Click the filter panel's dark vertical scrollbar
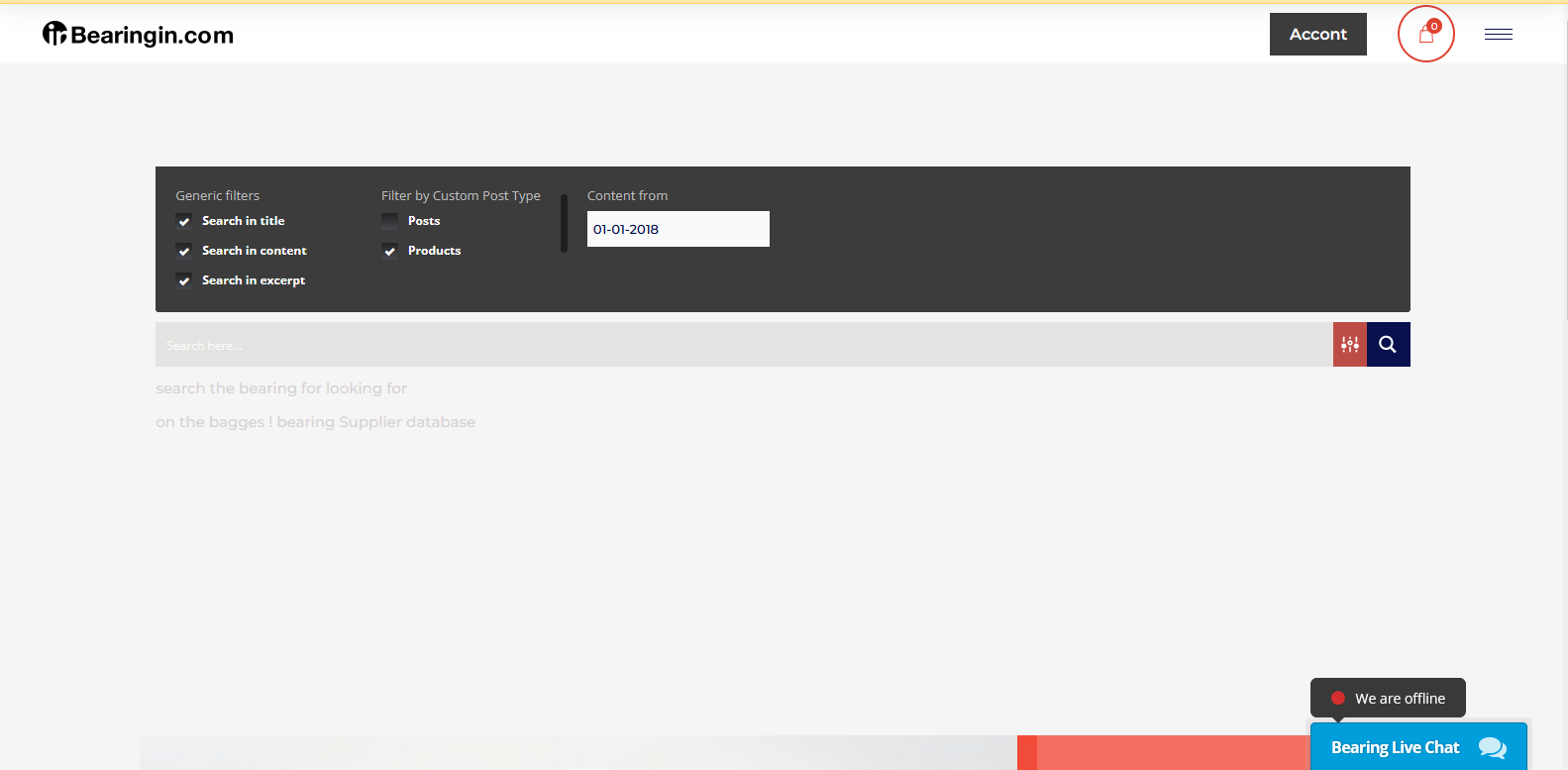 [x=564, y=224]
